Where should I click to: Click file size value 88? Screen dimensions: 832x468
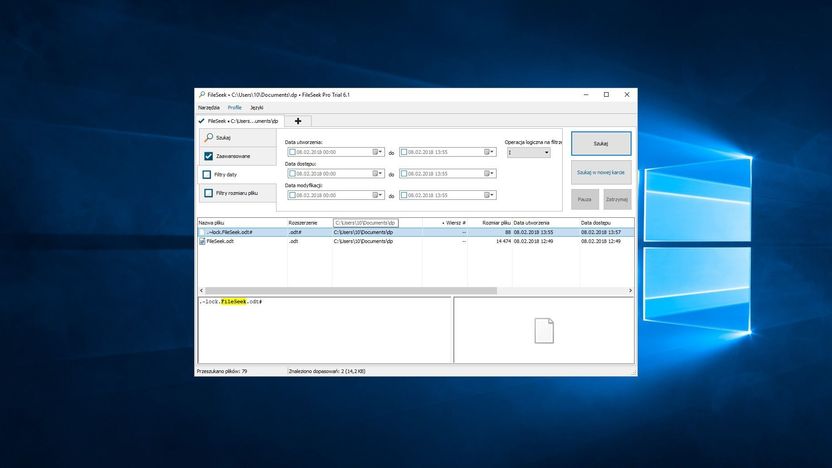click(x=508, y=232)
